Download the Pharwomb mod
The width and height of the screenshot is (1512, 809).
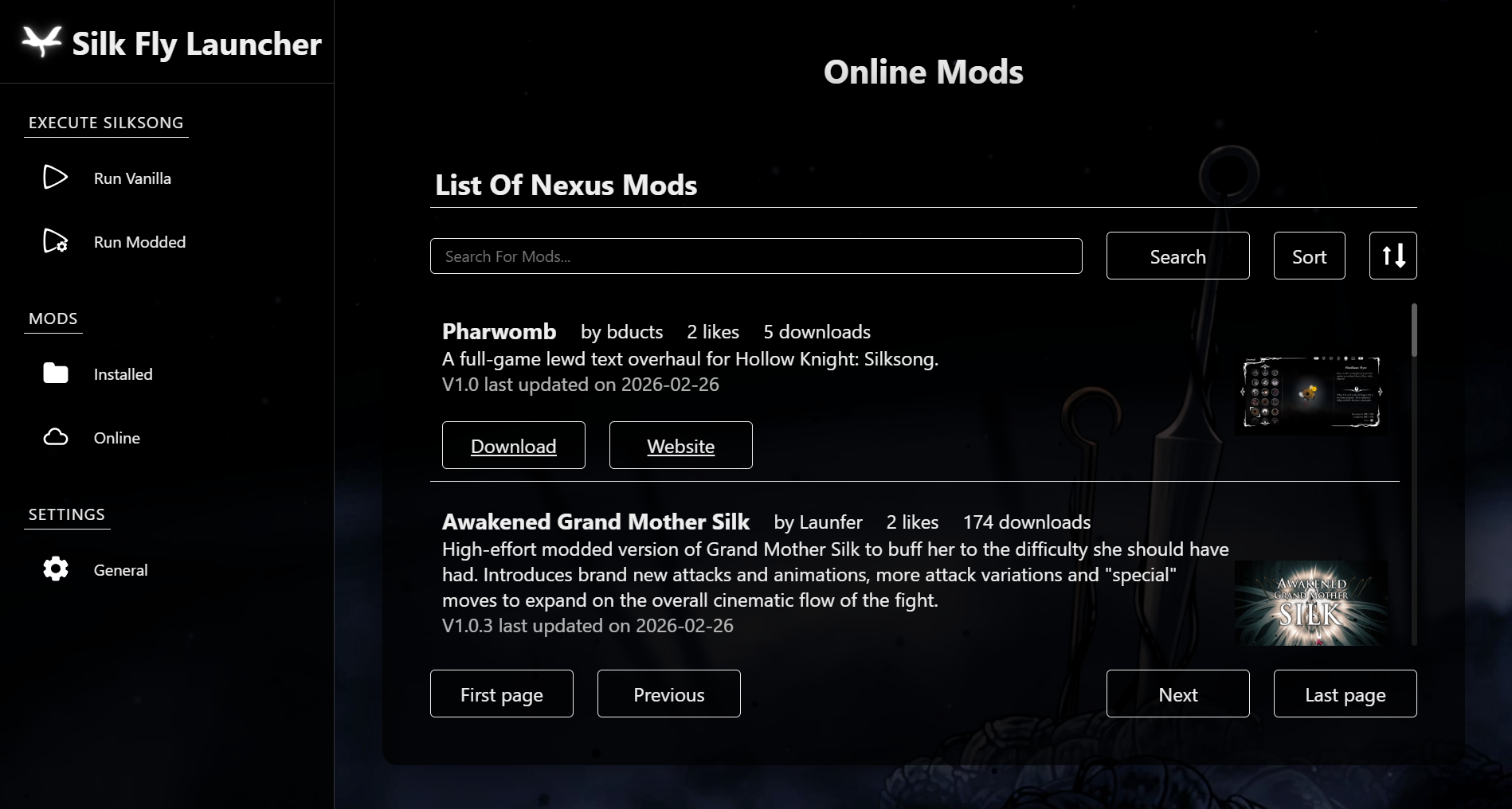[513, 445]
